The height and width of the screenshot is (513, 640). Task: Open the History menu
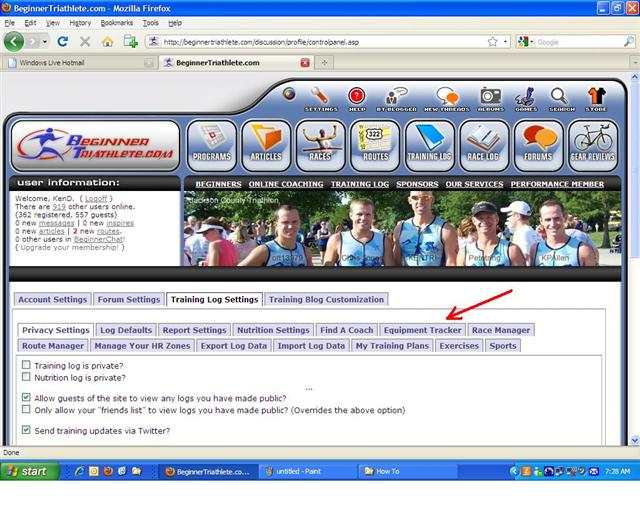coord(80,23)
